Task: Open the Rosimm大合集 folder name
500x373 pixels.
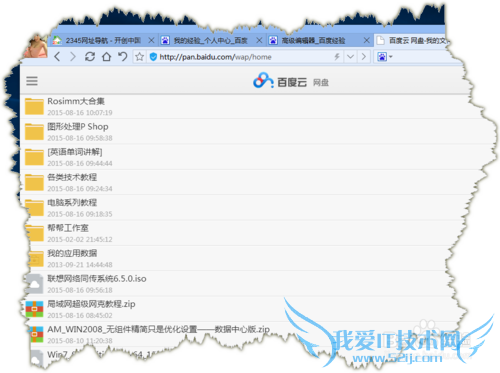Action: point(76,101)
